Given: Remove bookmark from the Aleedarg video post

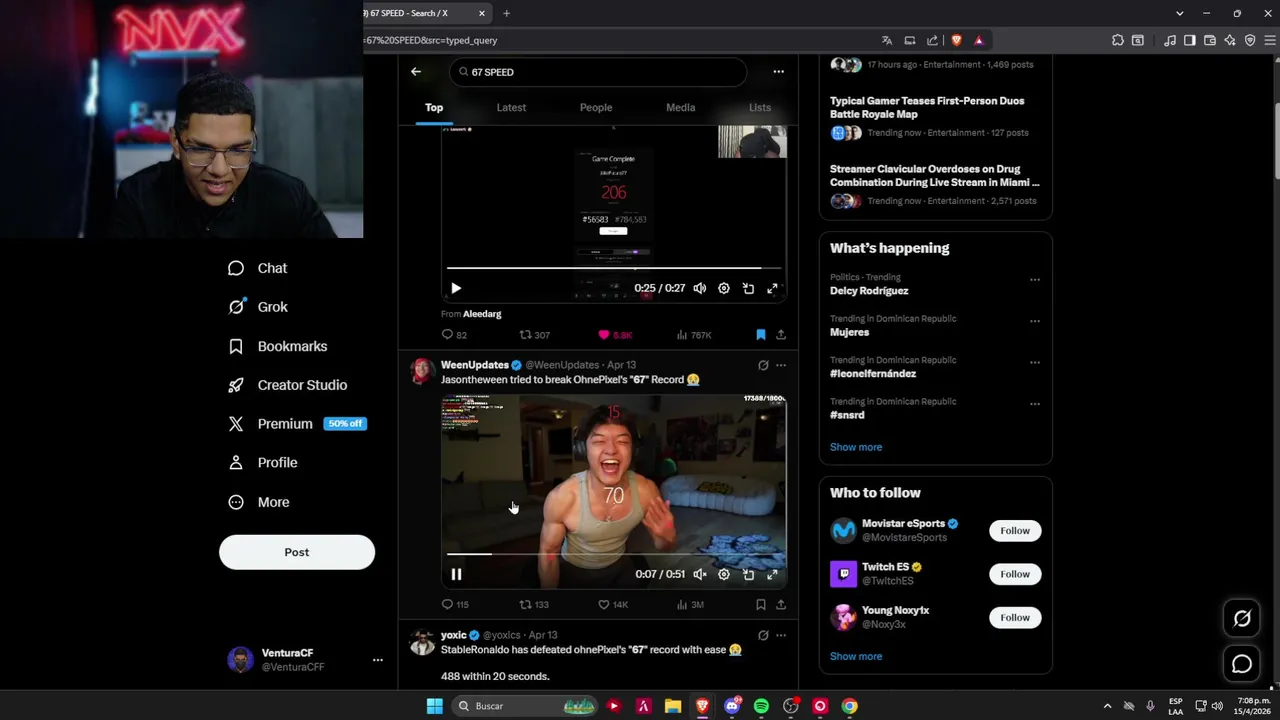Looking at the screenshot, I should [761, 335].
